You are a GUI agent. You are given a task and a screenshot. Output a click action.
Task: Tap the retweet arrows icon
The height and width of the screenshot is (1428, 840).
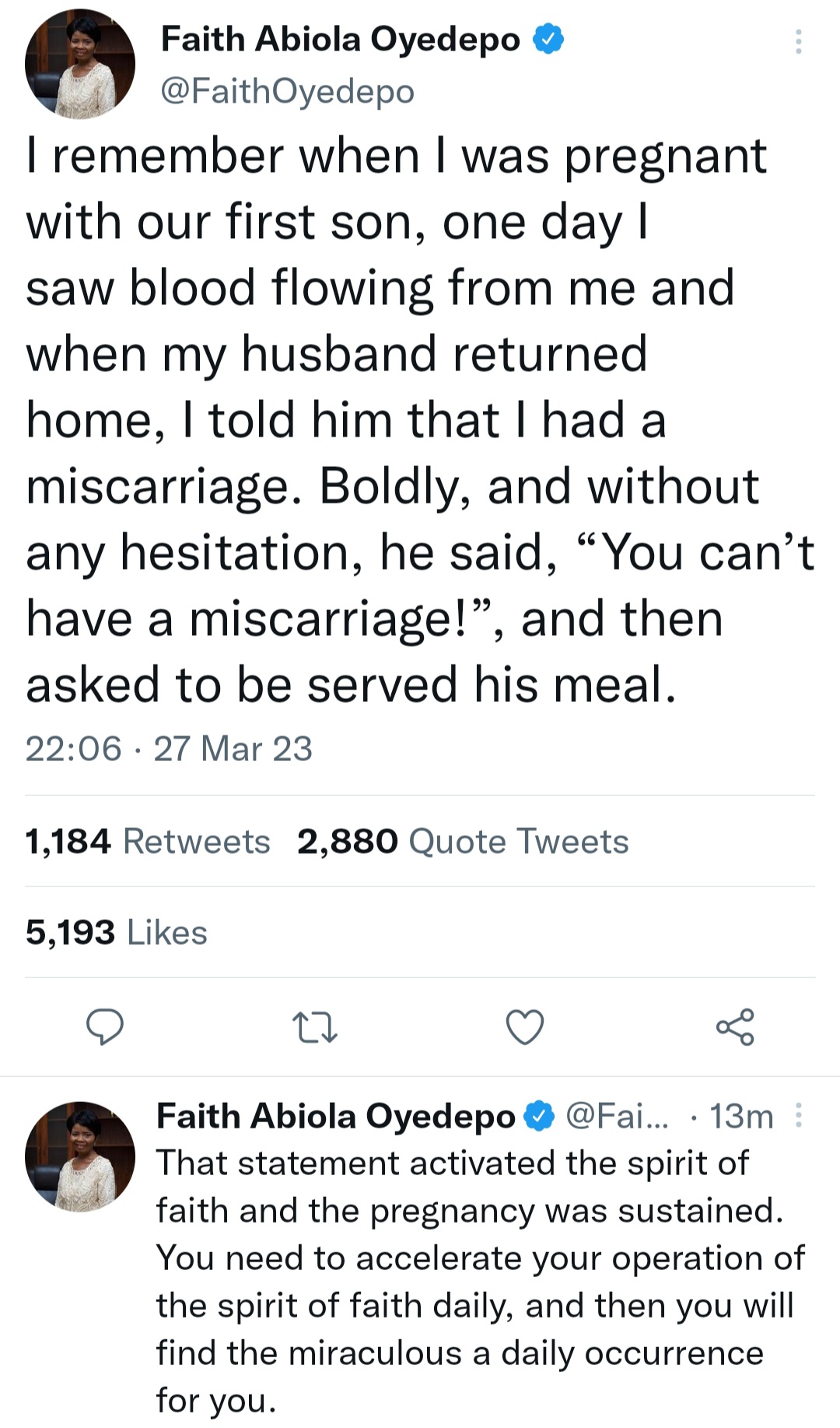(x=314, y=1027)
